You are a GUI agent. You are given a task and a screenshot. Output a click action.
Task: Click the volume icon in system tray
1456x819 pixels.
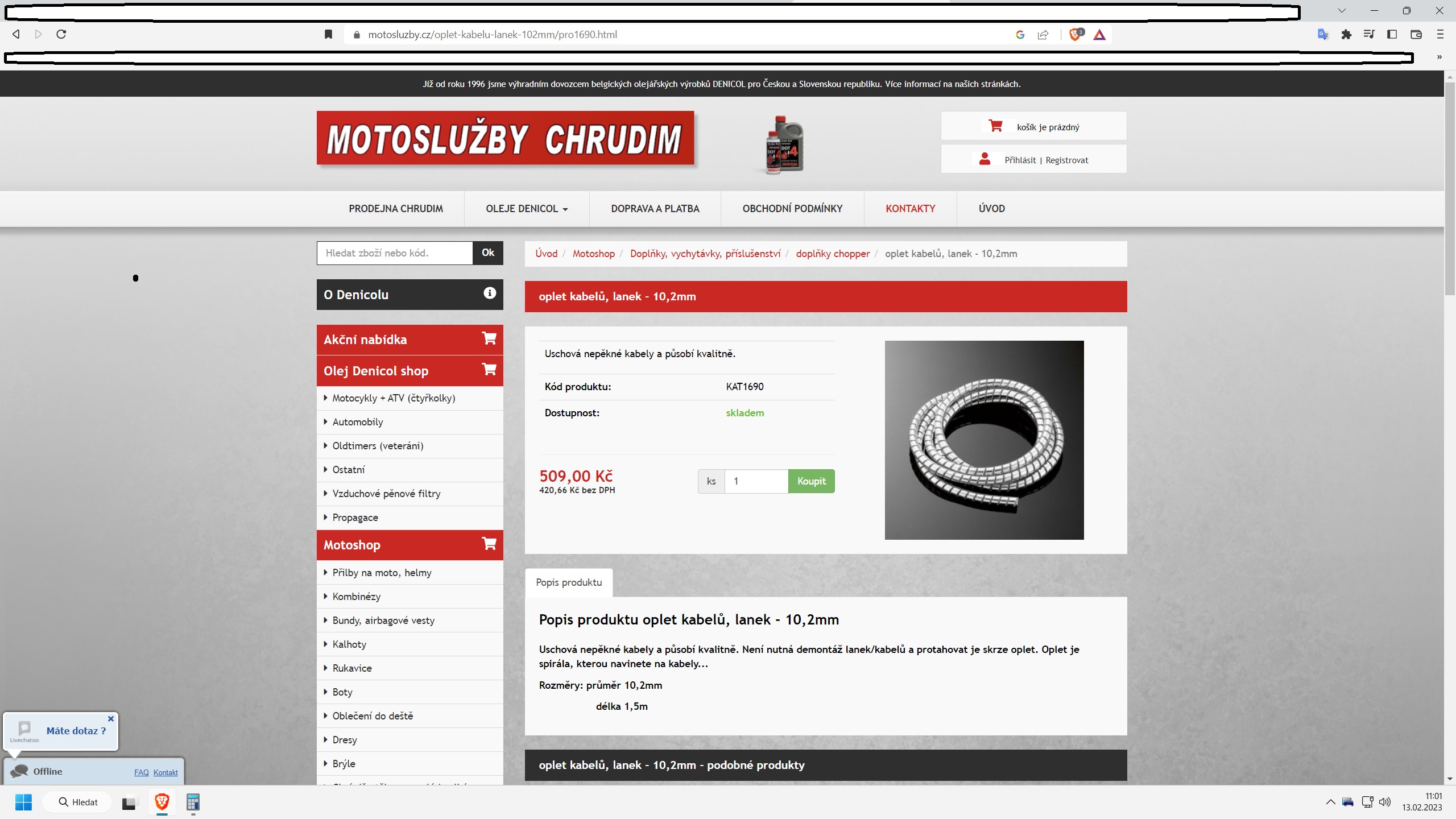point(1385,802)
